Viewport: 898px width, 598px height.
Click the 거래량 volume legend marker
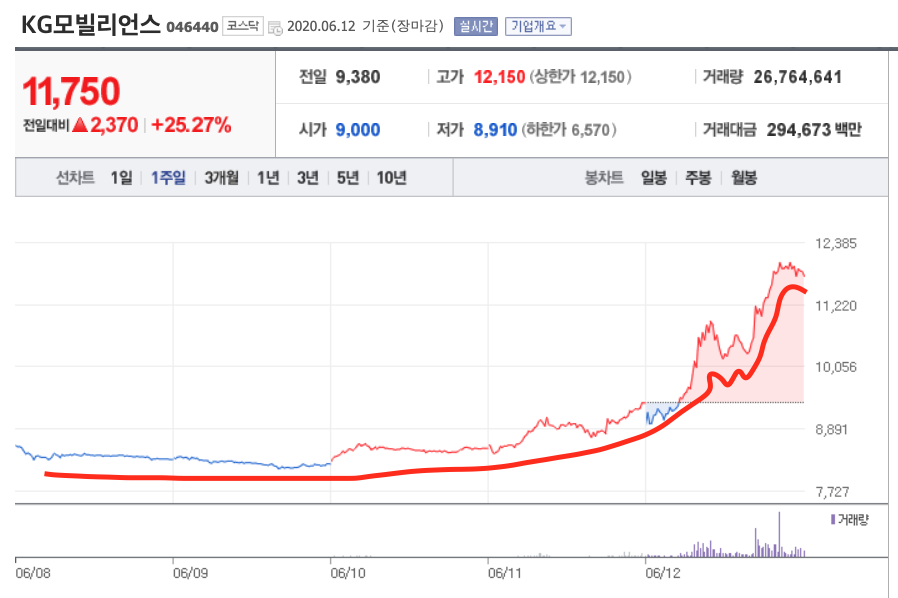833,520
